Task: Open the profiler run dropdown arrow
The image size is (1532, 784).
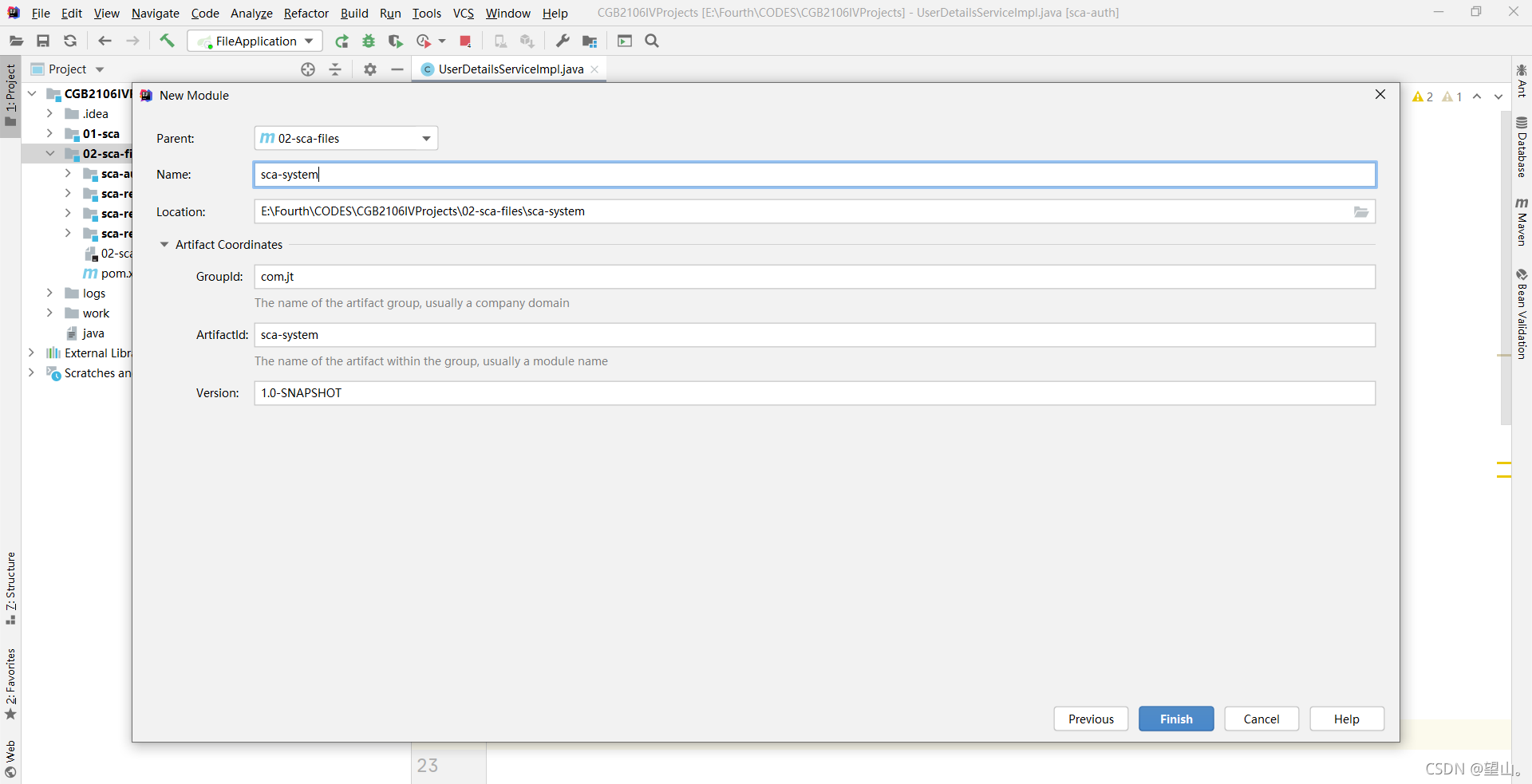Action: (x=442, y=41)
